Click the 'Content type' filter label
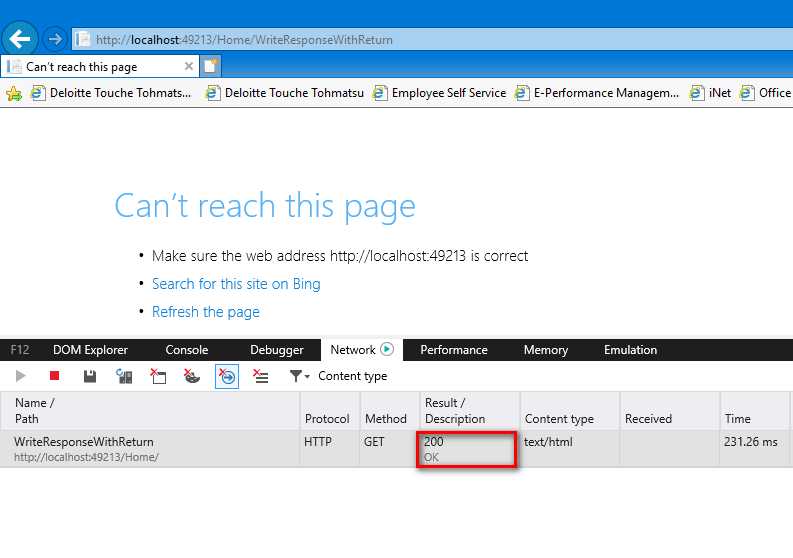 tap(353, 376)
